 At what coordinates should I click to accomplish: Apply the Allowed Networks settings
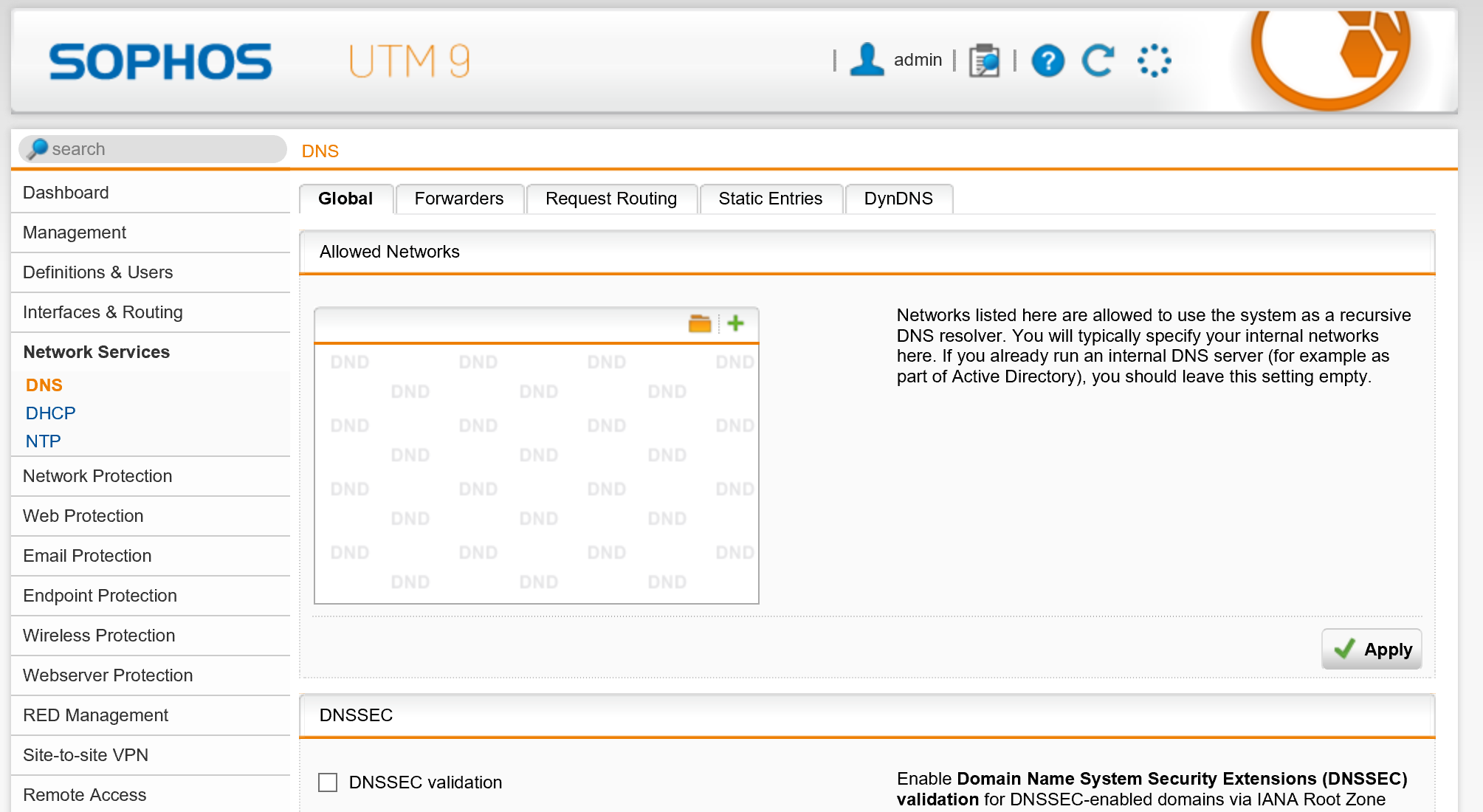[x=1372, y=650]
